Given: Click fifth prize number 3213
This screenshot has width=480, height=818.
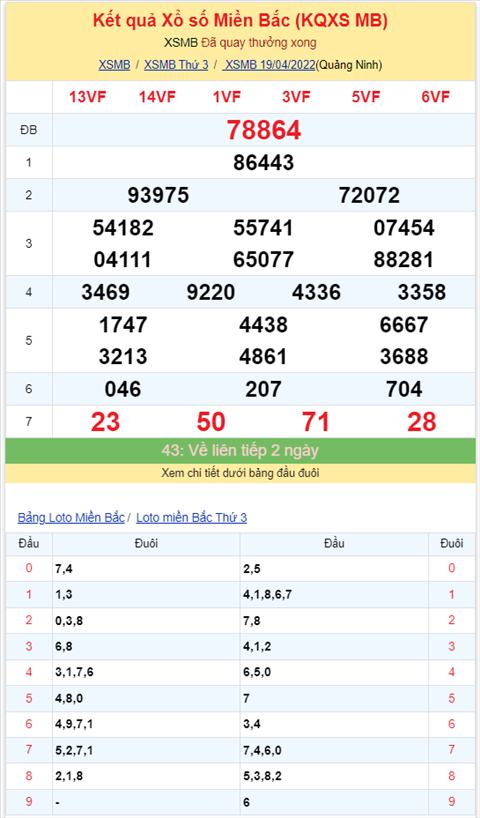Looking at the screenshot, I should pos(123,357).
